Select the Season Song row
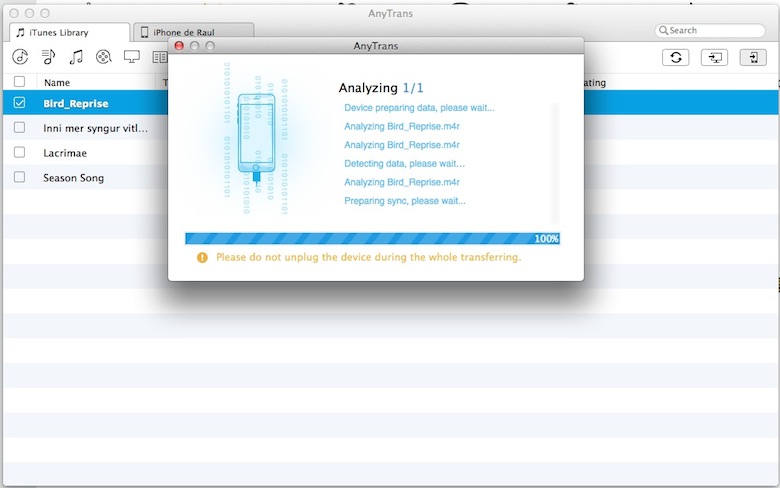The height and width of the screenshot is (488, 780). click(x=74, y=178)
